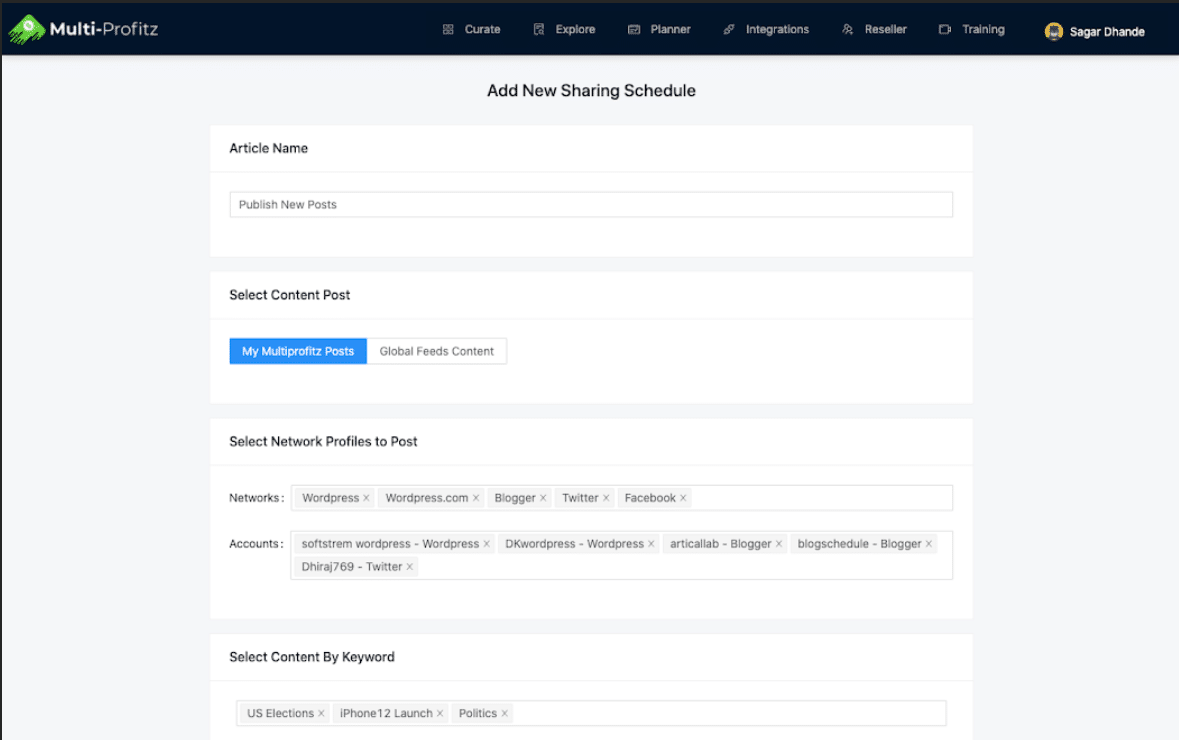The width and height of the screenshot is (1179, 740).
Task: Click the Twitter network tag text
Action: pos(580,498)
